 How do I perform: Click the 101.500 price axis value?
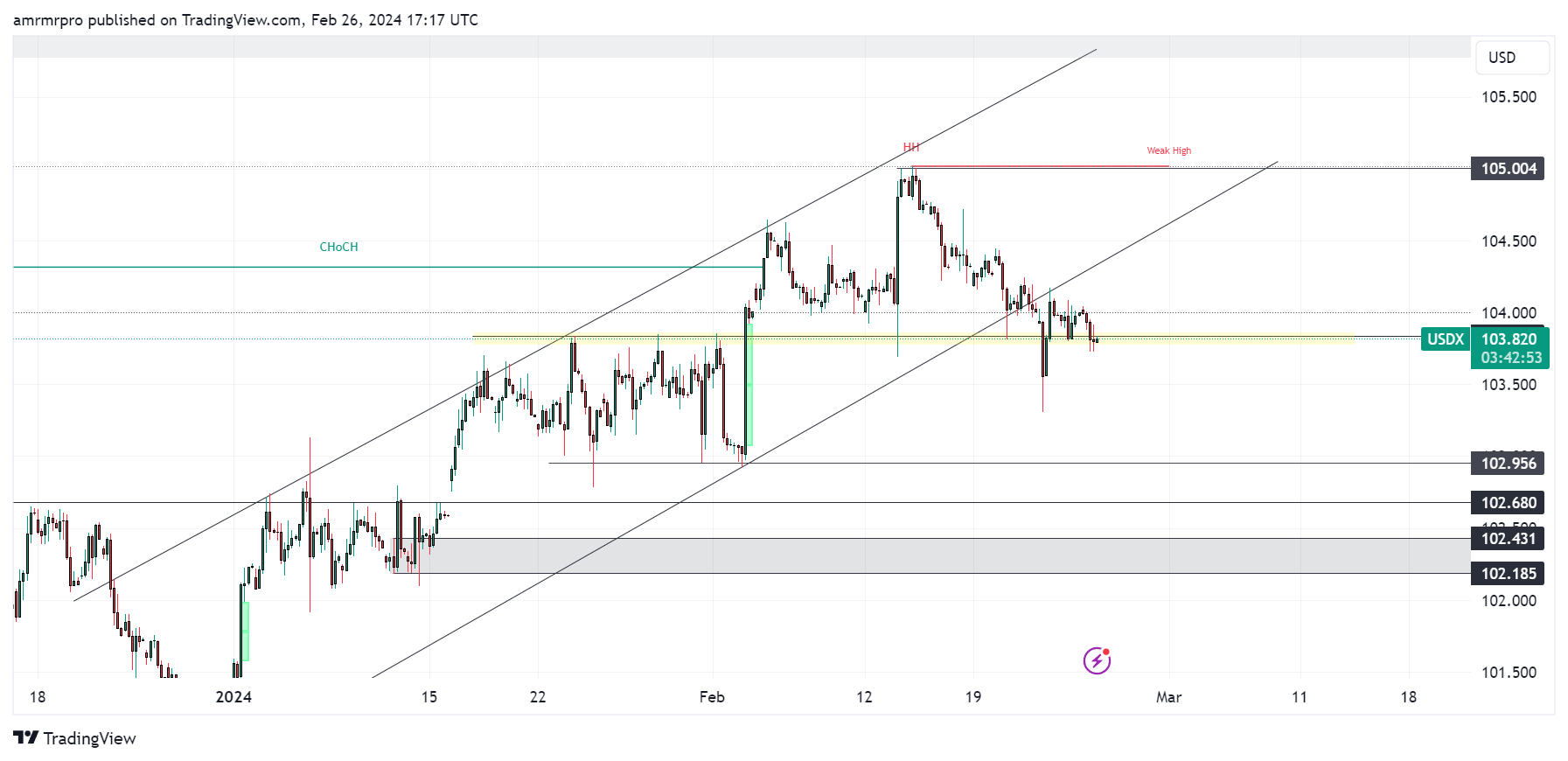(x=1509, y=673)
